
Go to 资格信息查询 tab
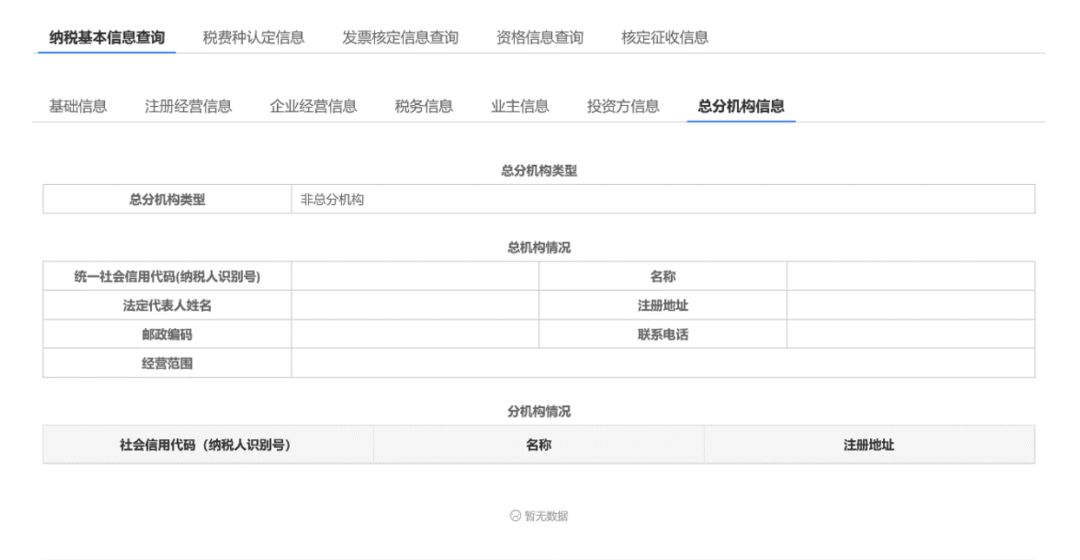click(x=540, y=37)
